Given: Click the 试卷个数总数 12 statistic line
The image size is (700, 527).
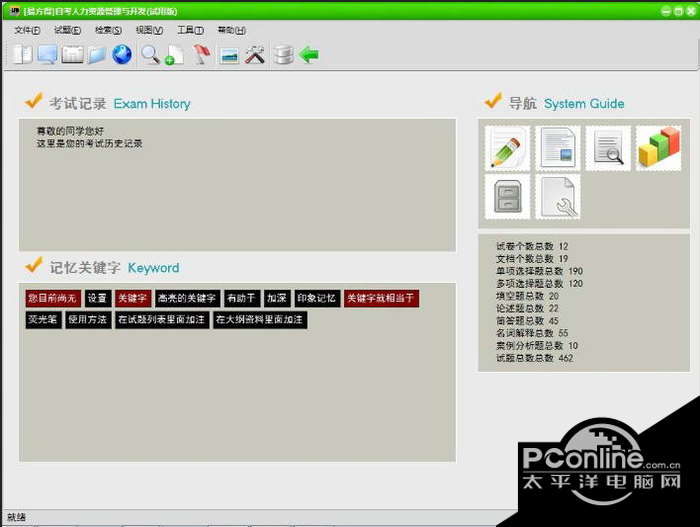Looking at the screenshot, I should tap(532, 246).
